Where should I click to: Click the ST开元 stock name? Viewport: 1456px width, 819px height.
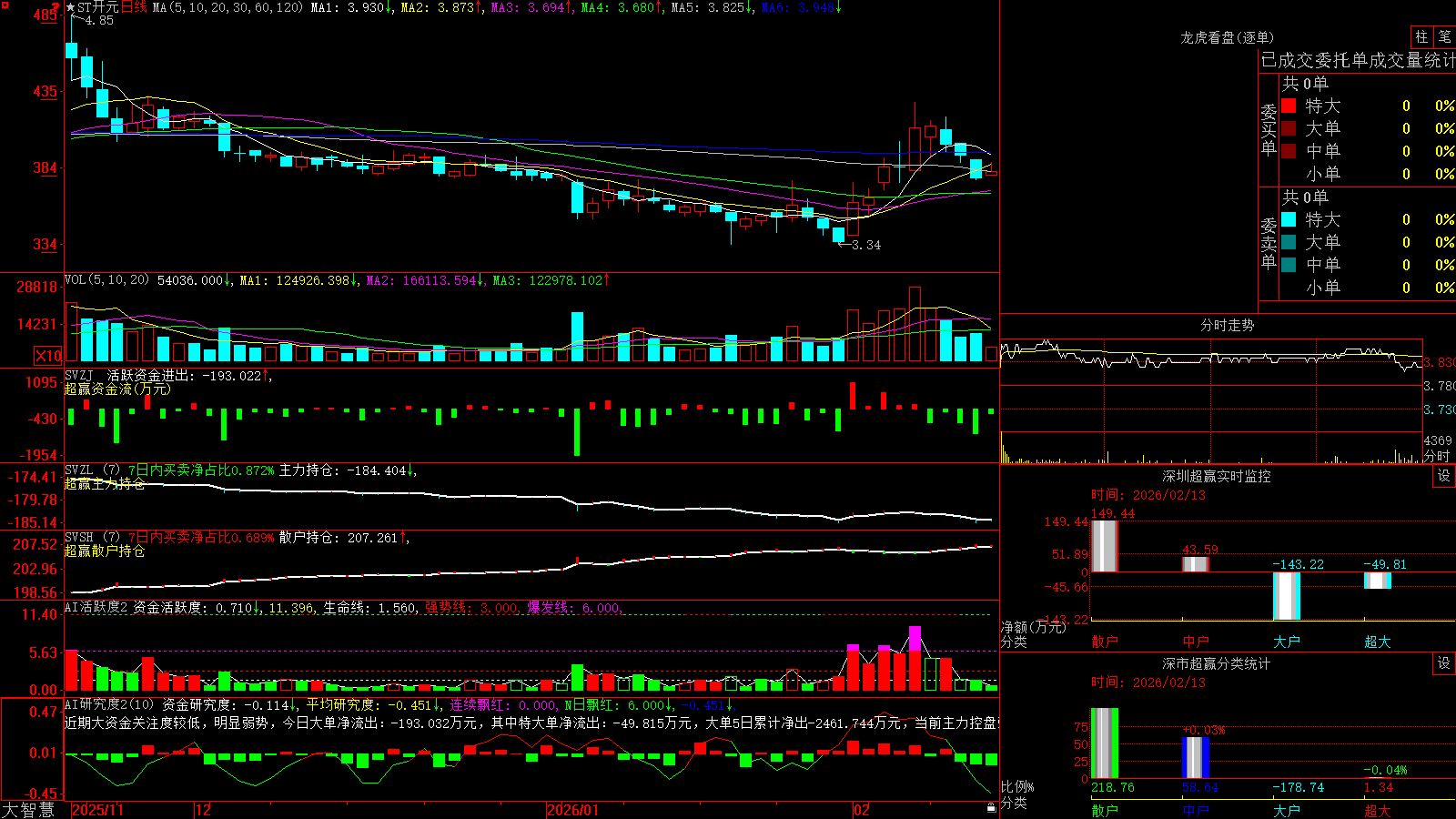tap(98, 7)
